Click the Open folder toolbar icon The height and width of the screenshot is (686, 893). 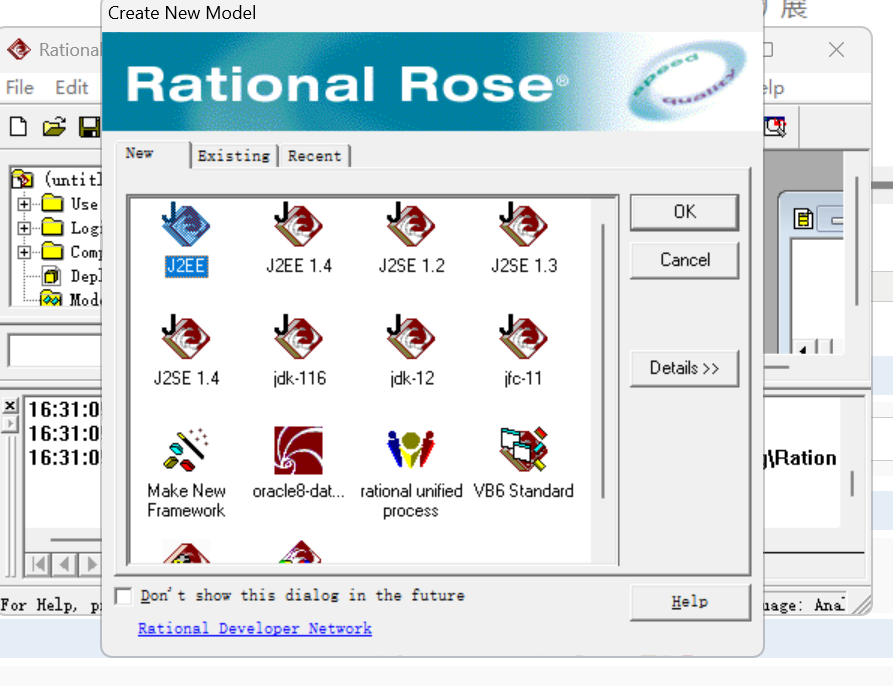pos(54,126)
